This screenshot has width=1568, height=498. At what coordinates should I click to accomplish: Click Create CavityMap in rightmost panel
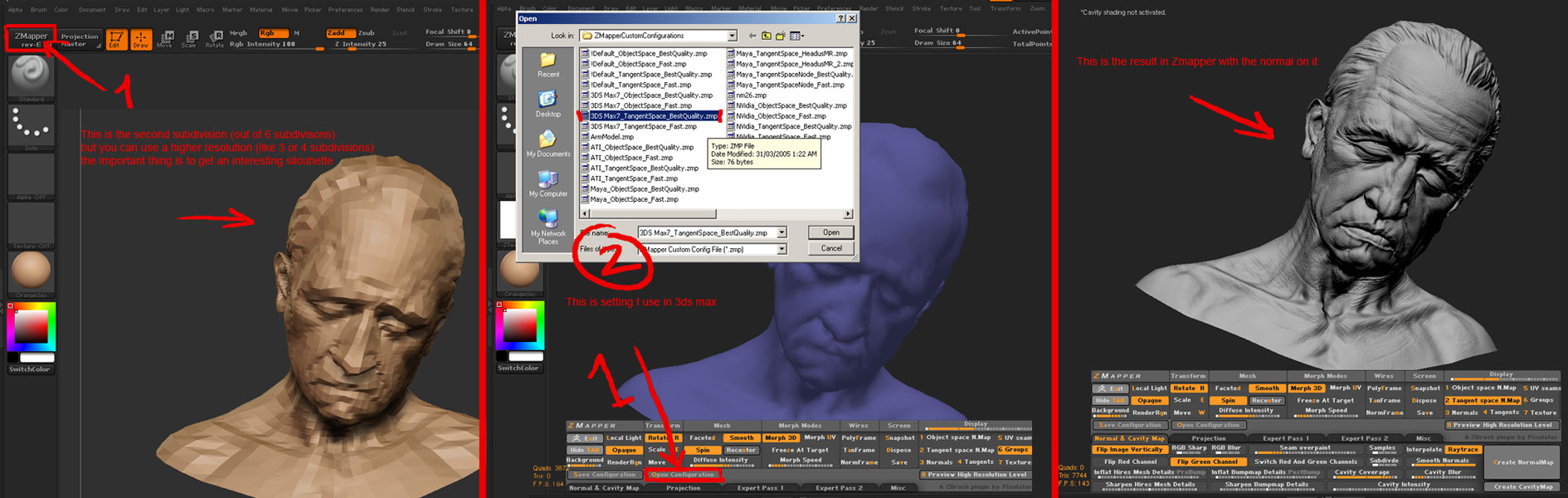pos(1522,486)
